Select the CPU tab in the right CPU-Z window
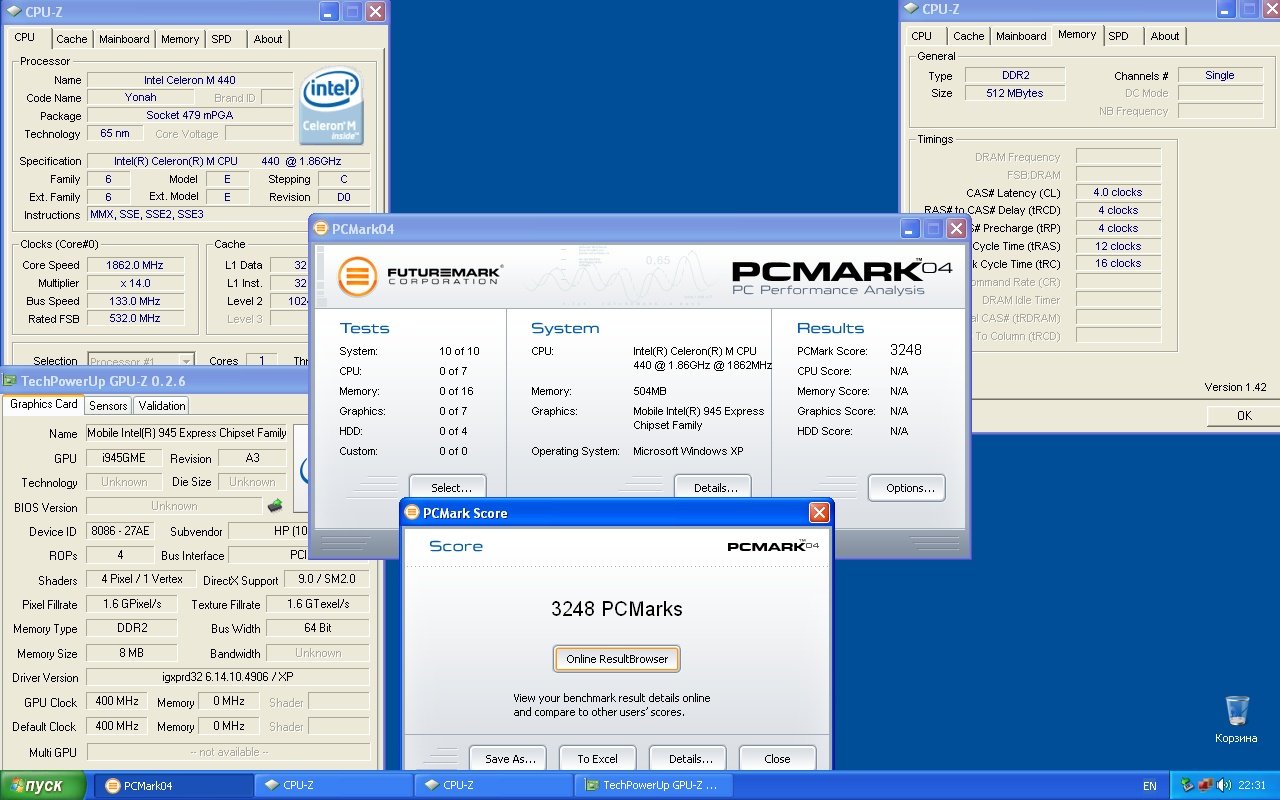This screenshot has width=1280, height=800. tap(921, 36)
